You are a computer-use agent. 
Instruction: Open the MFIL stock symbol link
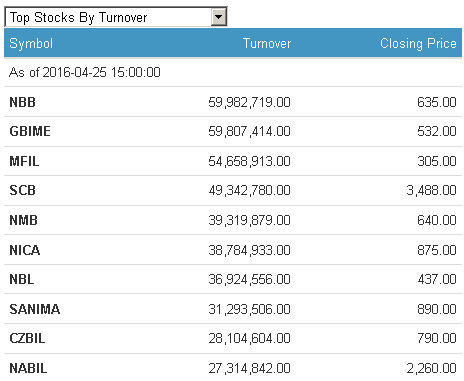click(24, 161)
